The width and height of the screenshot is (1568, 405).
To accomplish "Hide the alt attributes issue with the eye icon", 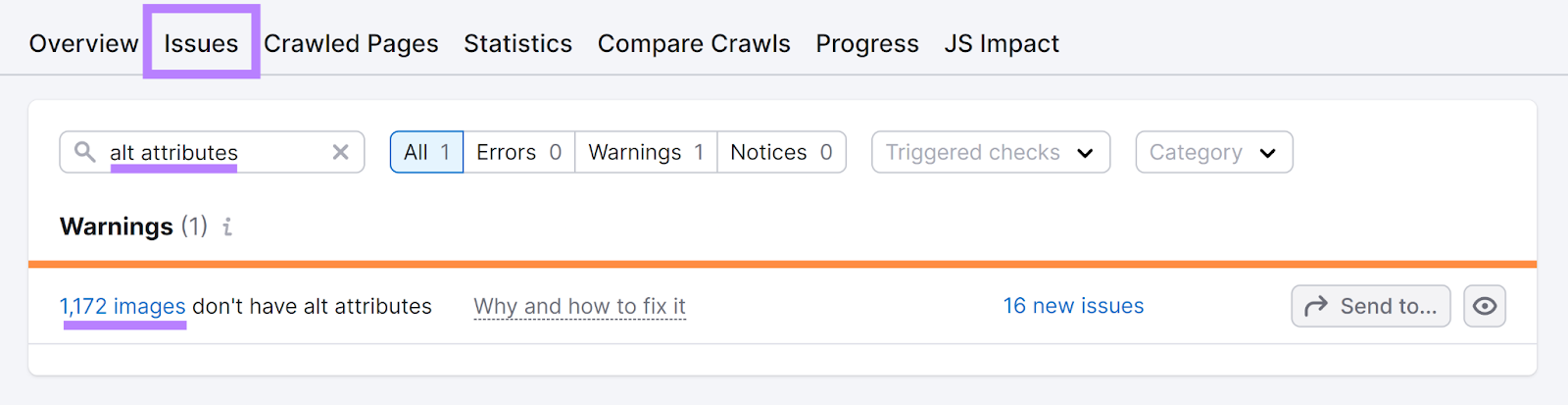I will [x=1485, y=306].
